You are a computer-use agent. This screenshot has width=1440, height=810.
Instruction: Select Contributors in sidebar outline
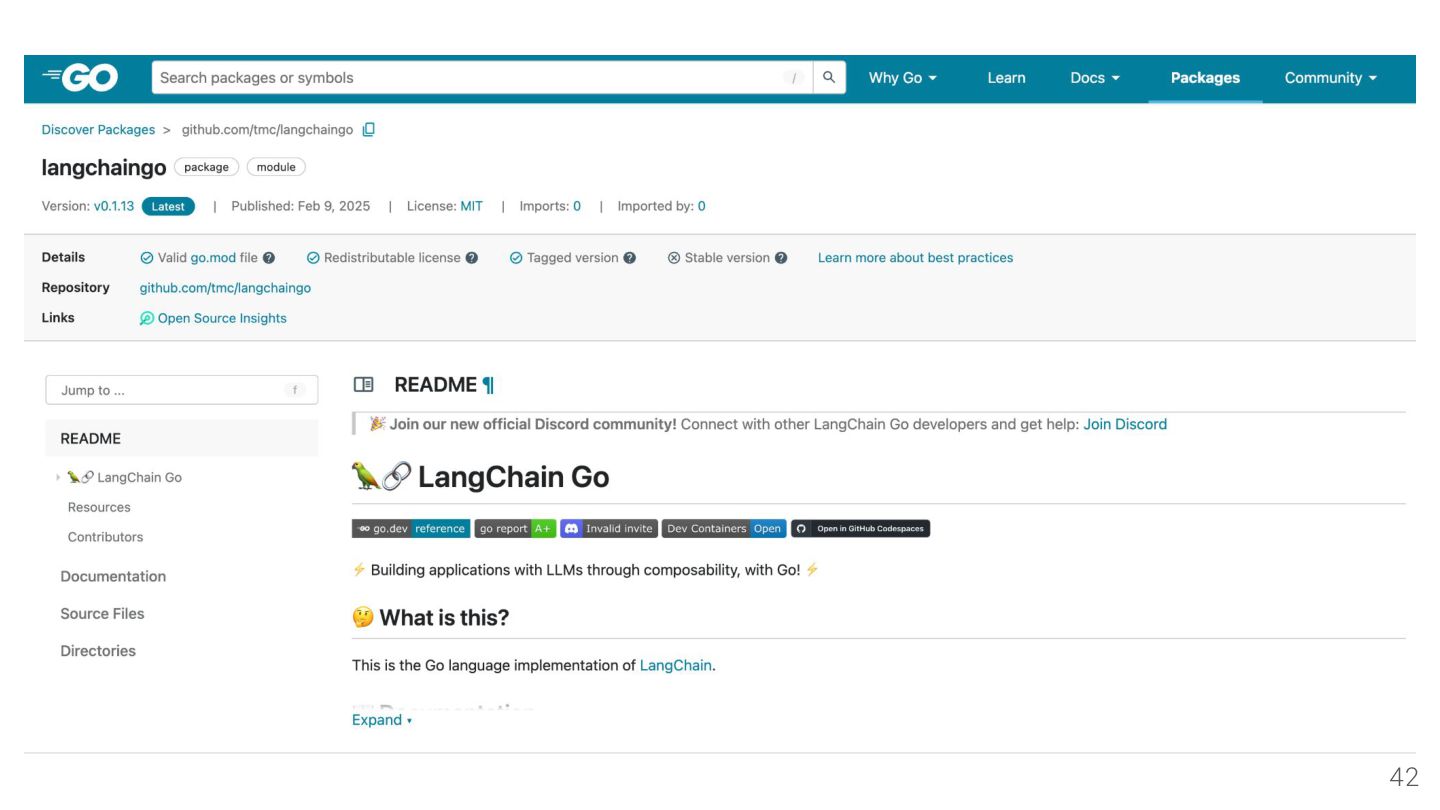105,538
